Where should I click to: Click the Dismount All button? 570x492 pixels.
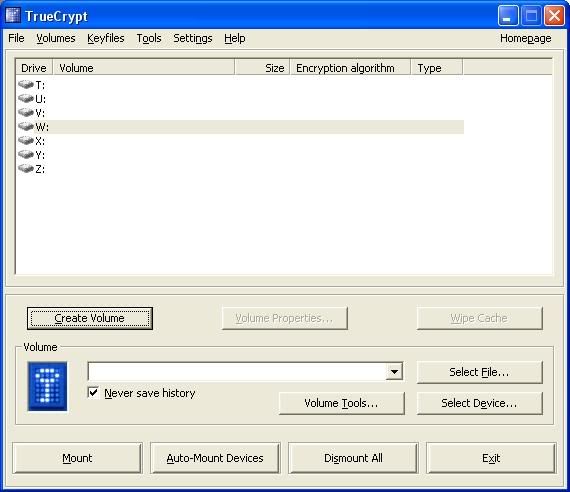[353, 458]
